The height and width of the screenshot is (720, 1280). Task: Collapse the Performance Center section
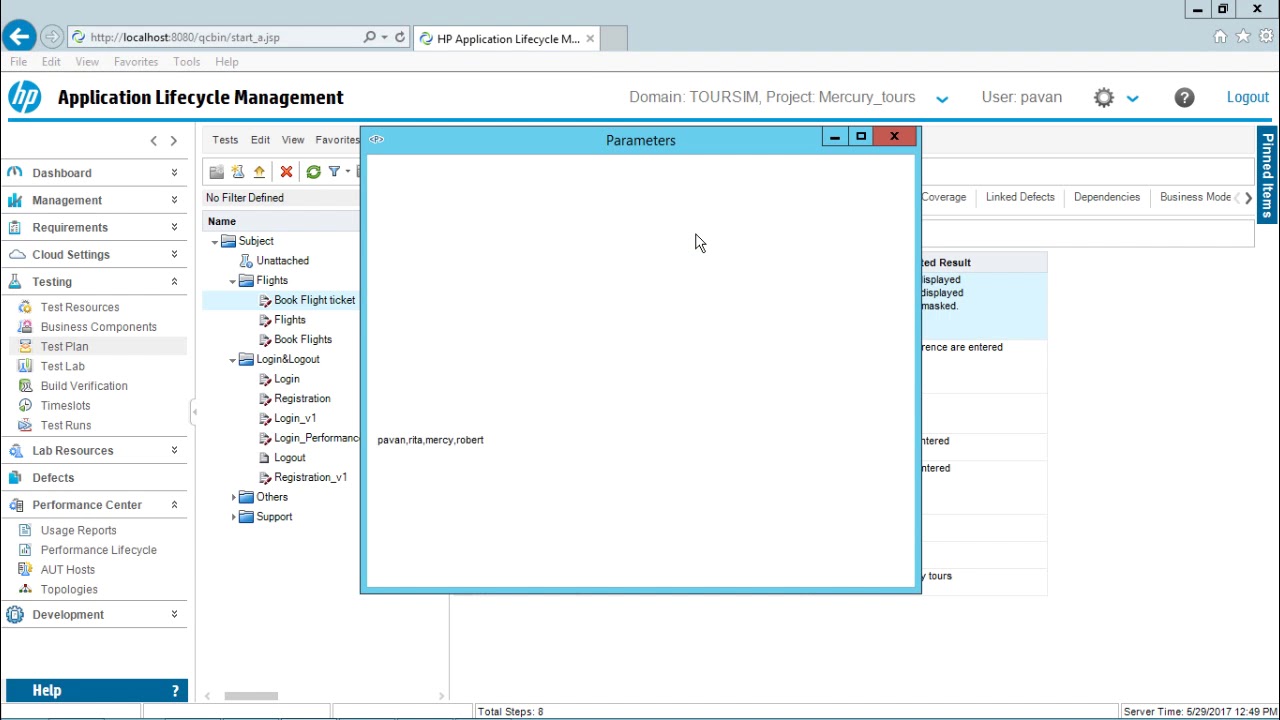pyautogui.click(x=174, y=505)
